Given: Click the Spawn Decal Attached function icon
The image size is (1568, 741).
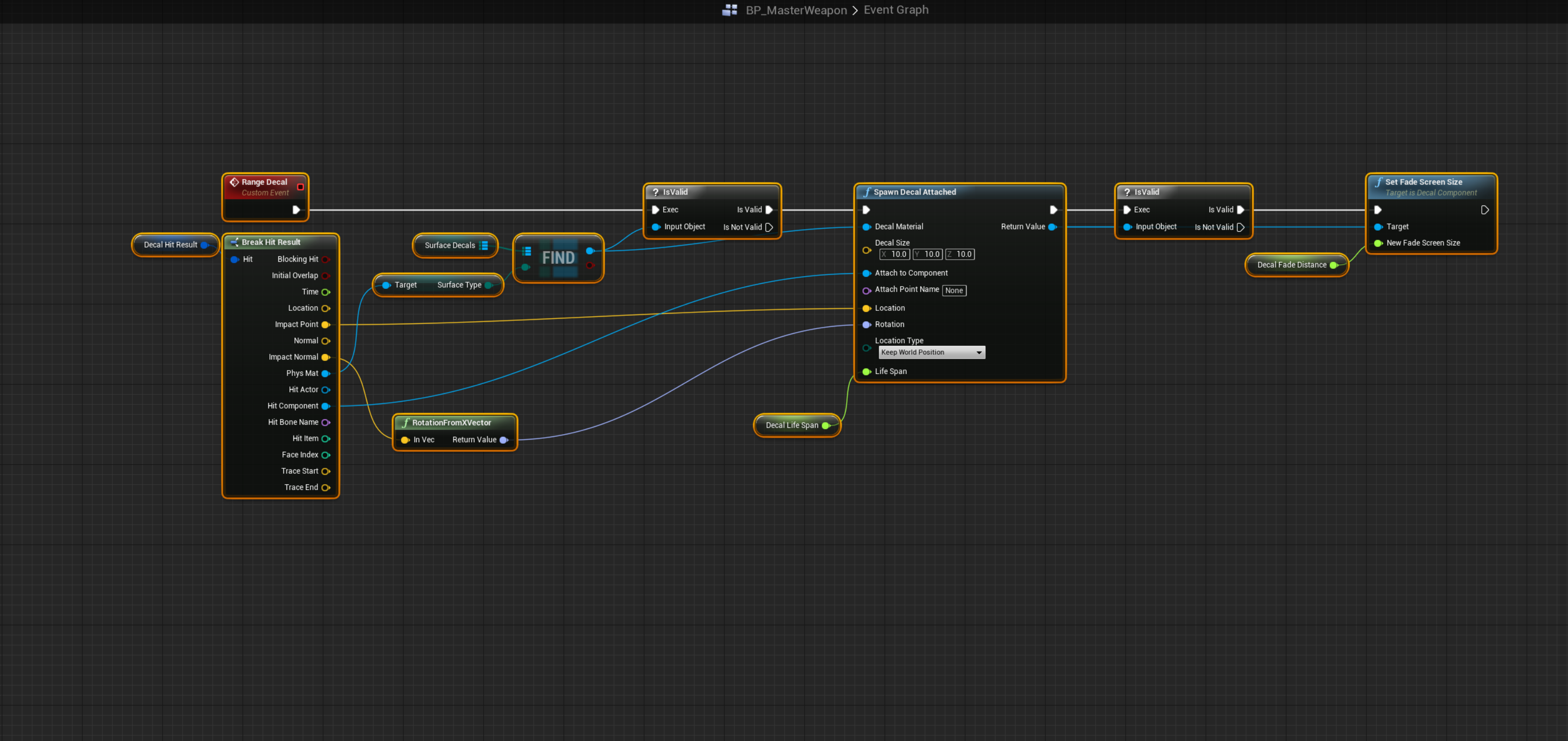Looking at the screenshot, I should pyautogui.click(x=867, y=192).
